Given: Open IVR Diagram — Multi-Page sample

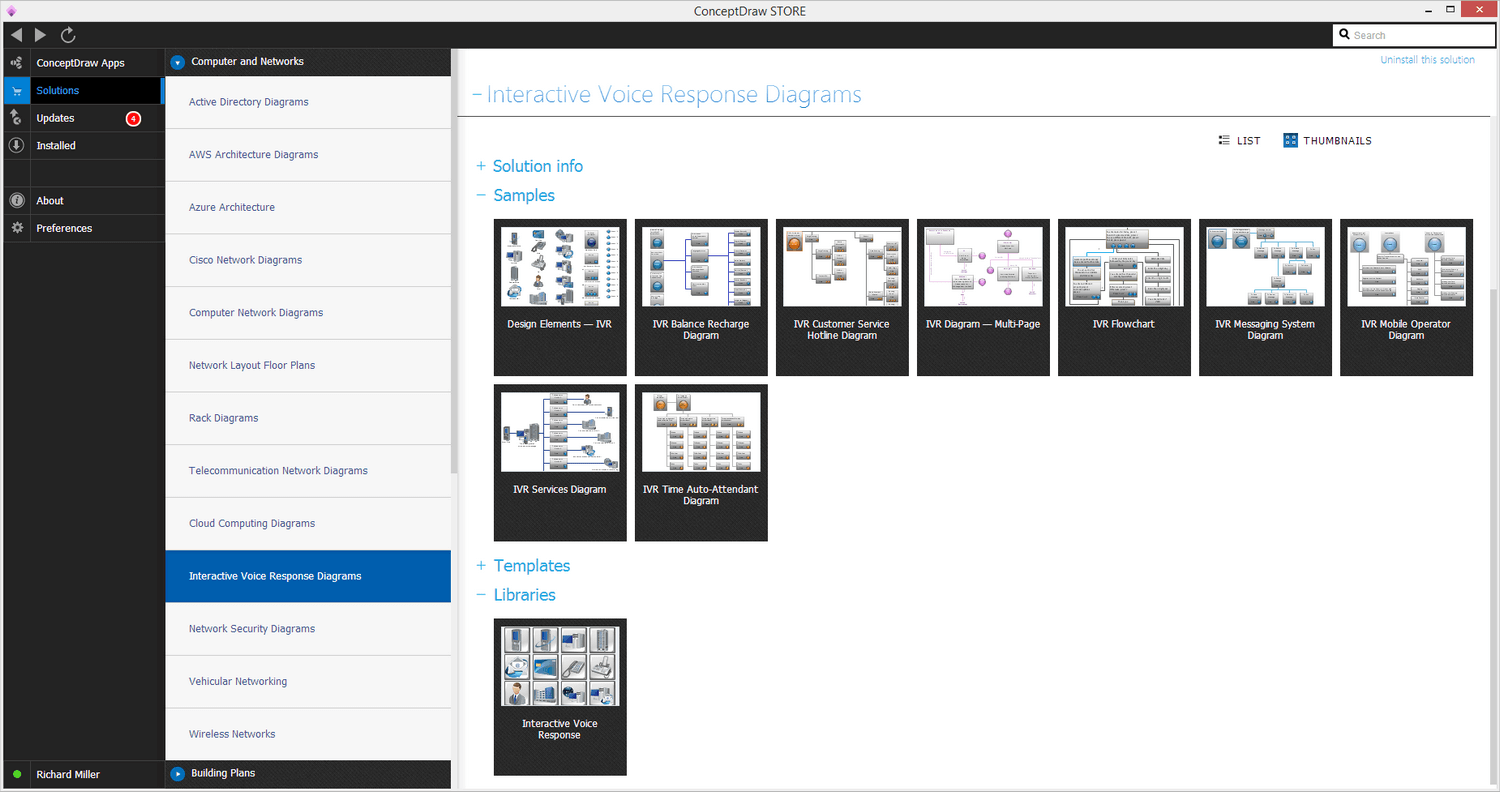Looking at the screenshot, I should coord(983,297).
